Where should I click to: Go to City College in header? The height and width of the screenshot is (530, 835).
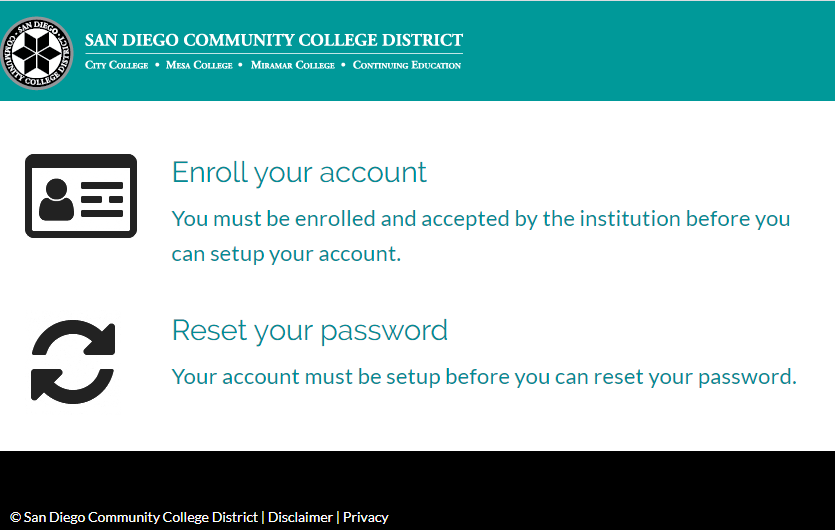116,65
